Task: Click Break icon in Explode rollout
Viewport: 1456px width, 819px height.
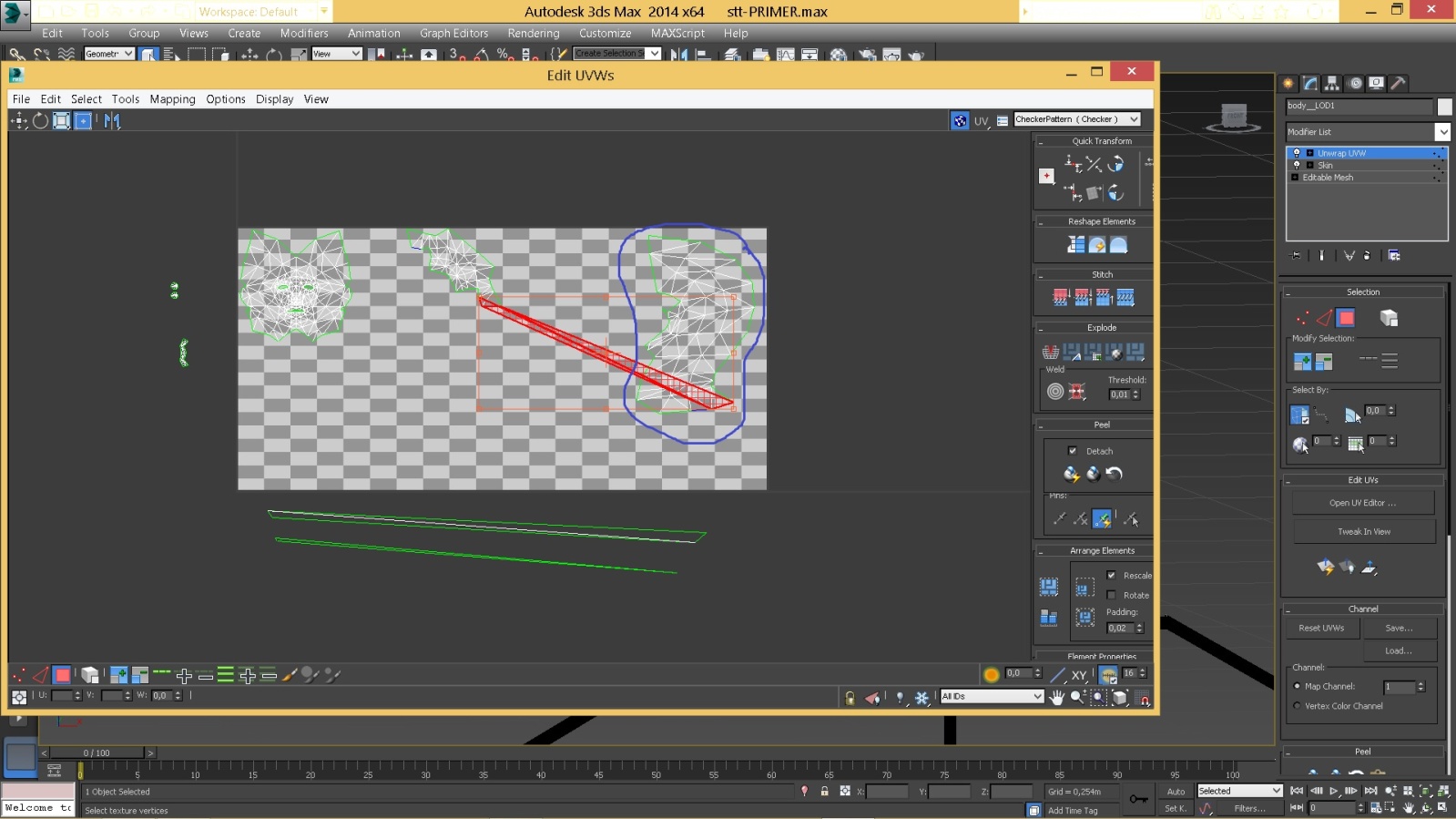Action: pos(1050,352)
